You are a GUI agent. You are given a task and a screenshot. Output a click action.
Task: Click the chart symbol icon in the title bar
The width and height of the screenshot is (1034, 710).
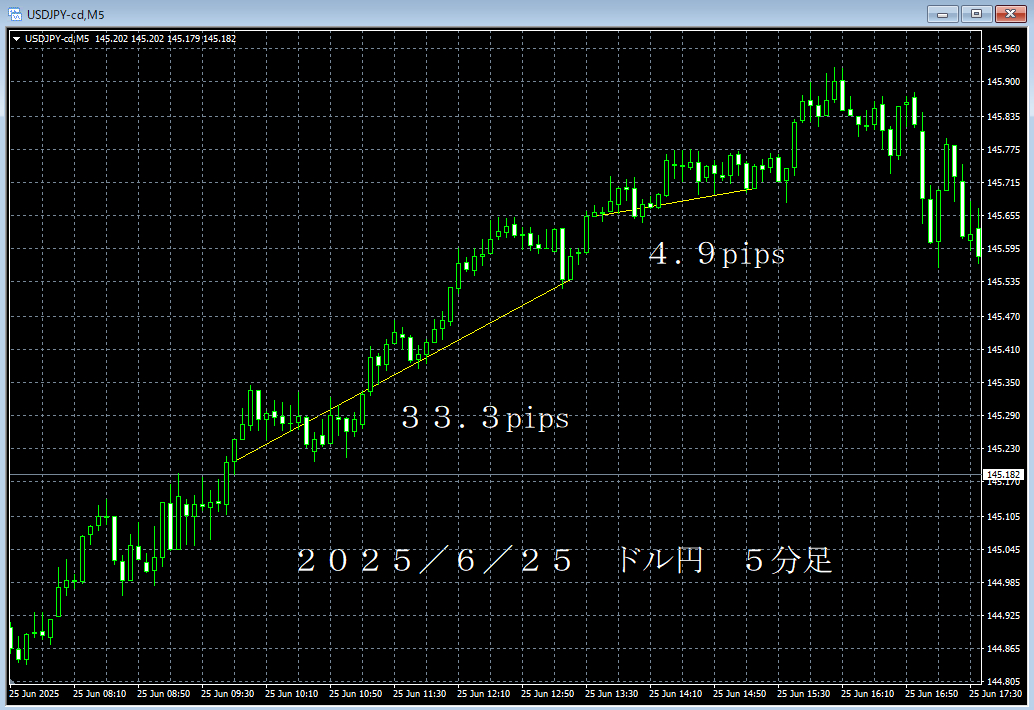coord(15,14)
